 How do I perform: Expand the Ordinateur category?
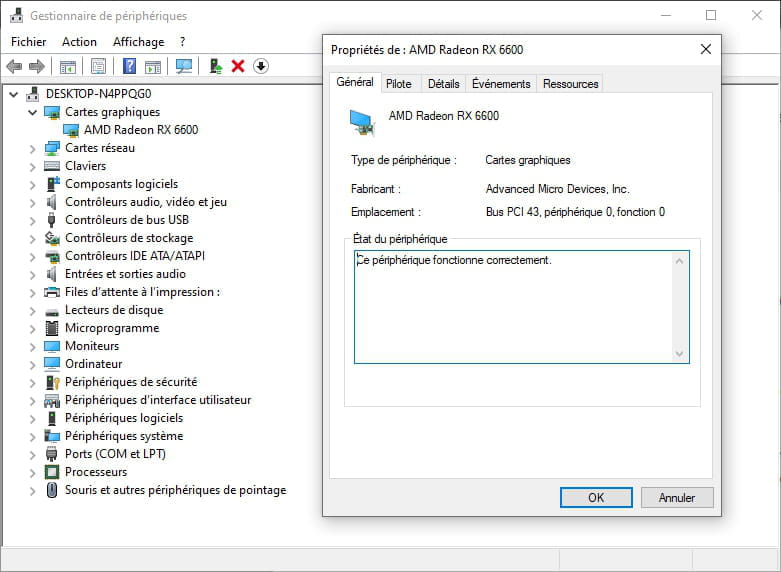[x=33, y=364]
